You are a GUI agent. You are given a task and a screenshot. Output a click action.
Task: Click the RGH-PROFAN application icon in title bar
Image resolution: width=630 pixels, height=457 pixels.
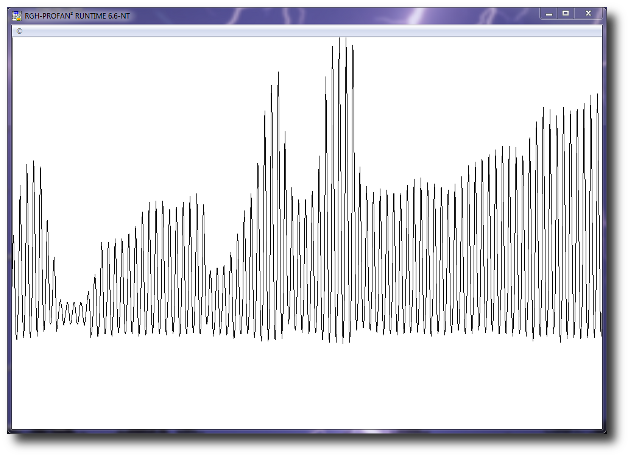tap(17, 15)
